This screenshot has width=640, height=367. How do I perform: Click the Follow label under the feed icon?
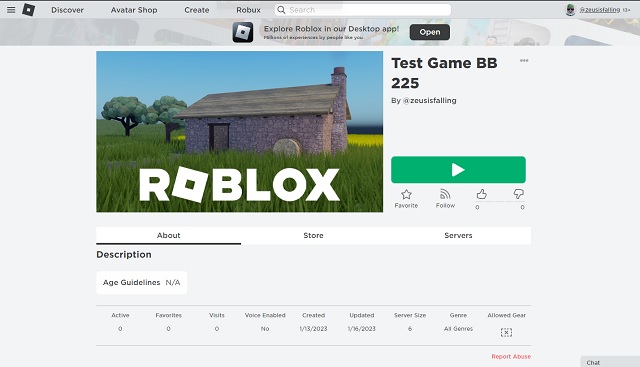tap(445, 206)
